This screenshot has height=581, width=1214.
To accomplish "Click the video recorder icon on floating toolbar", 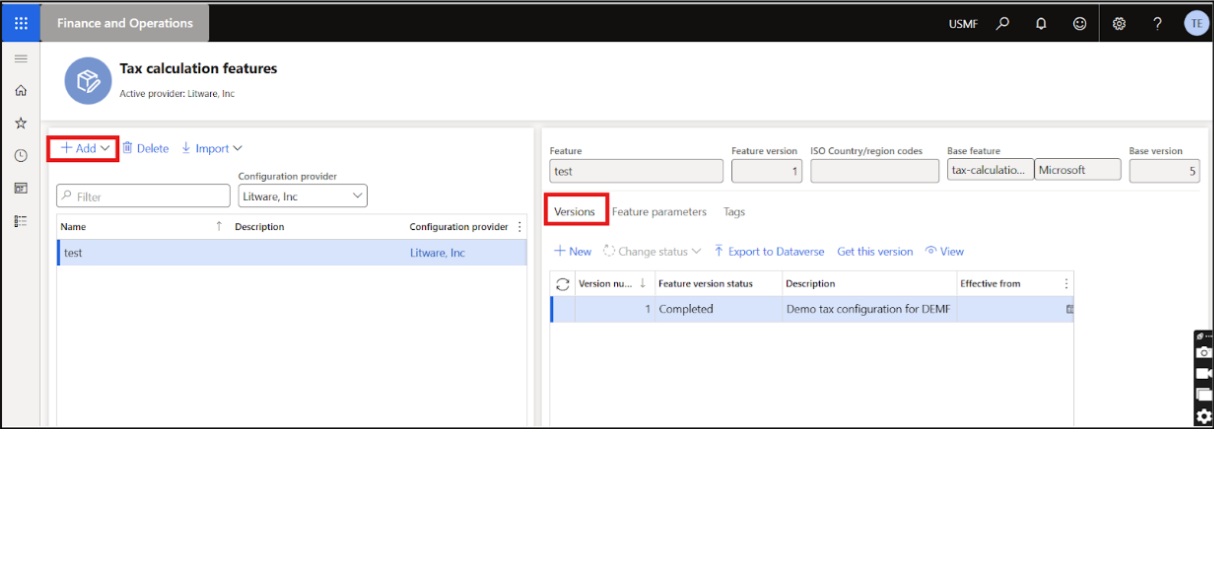I will (x=1204, y=374).
